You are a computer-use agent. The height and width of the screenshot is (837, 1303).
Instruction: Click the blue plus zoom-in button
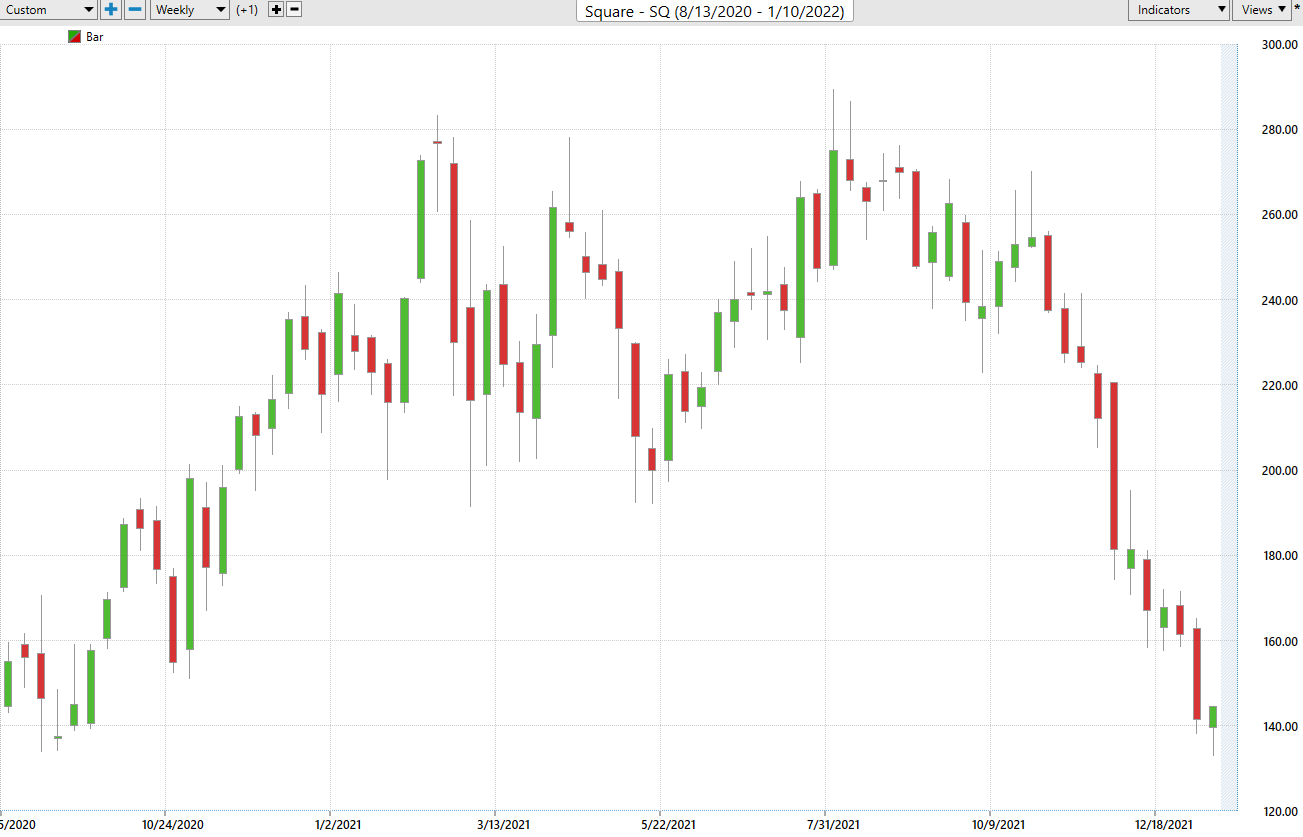pos(111,10)
